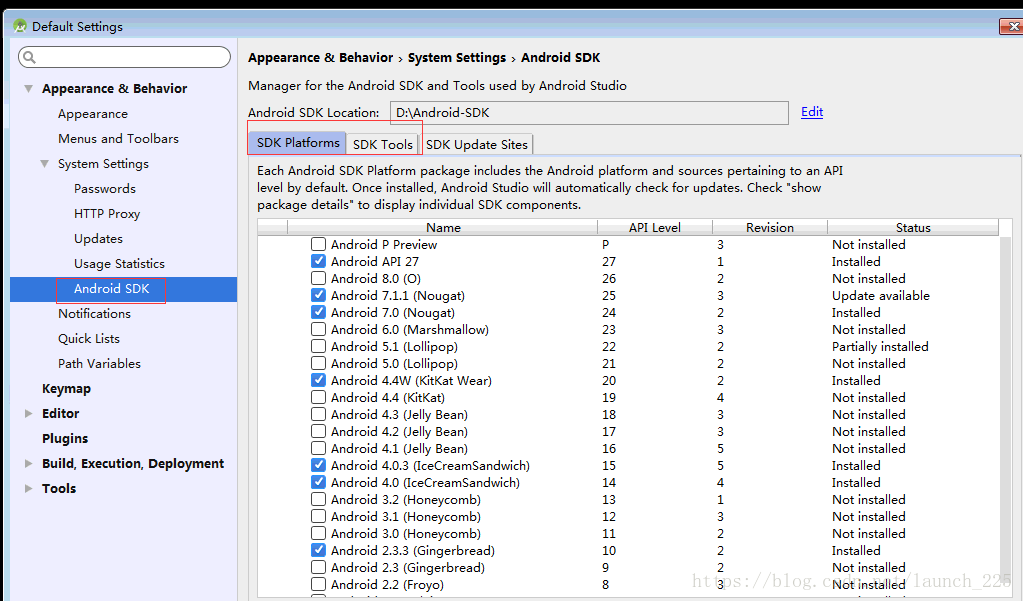Viewport: 1023px width, 601px height.
Task: Check the Android 8.0 (O) checkbox
Action: [x=318, y=278]
